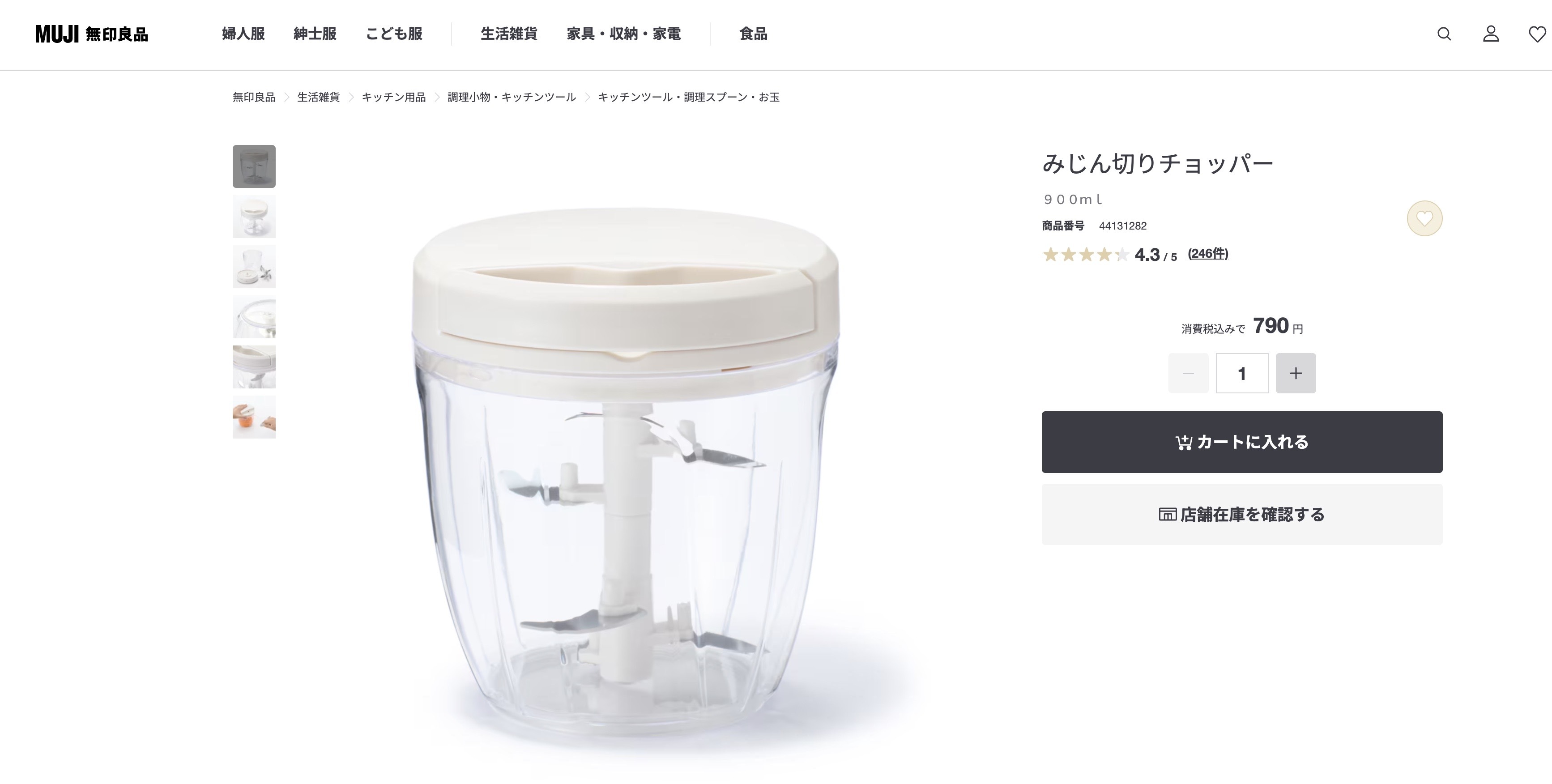
Task: Click the MUJI 無印良品 logo
Action: click(92, 34)
